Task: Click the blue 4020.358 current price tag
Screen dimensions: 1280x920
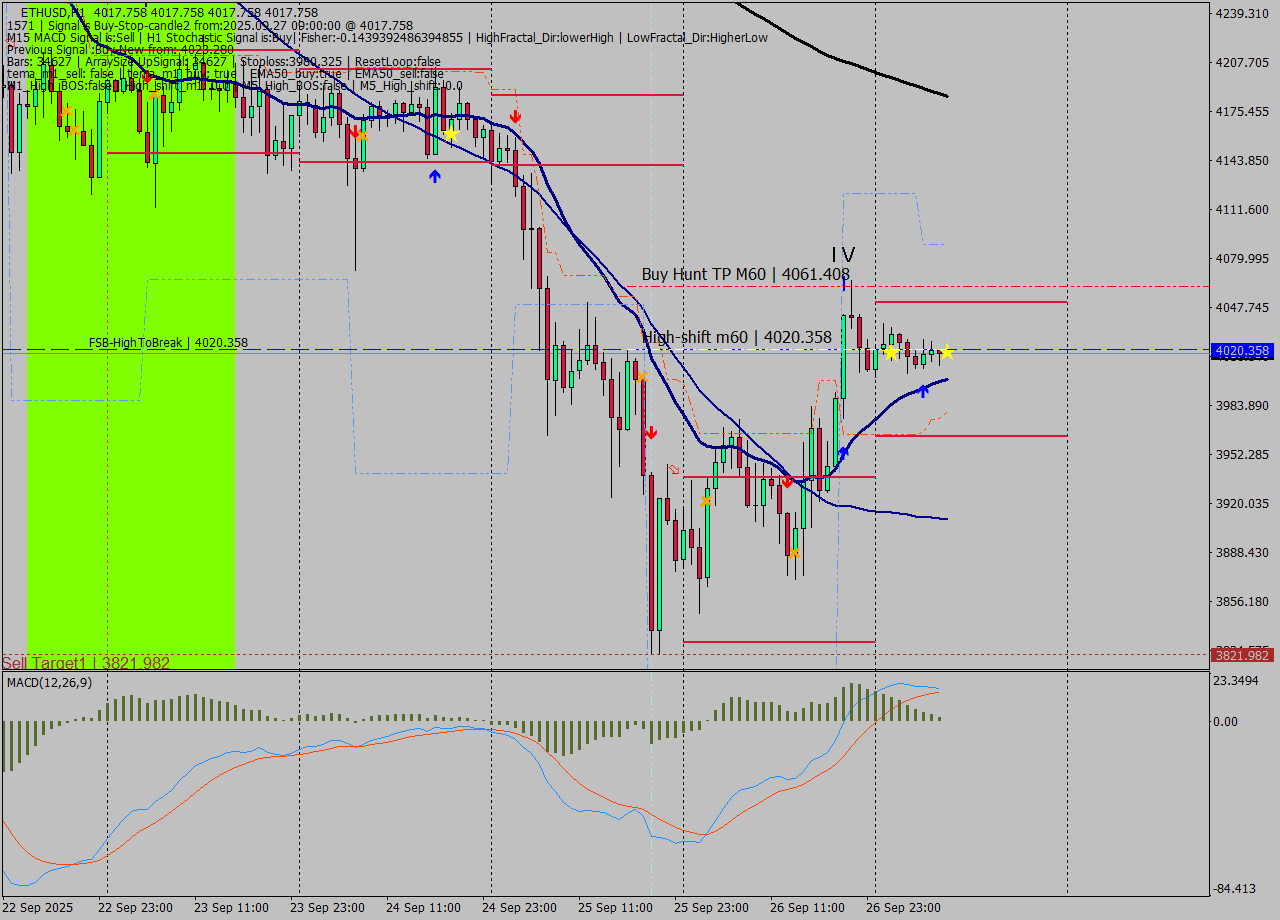Action: coord(1240,351)
